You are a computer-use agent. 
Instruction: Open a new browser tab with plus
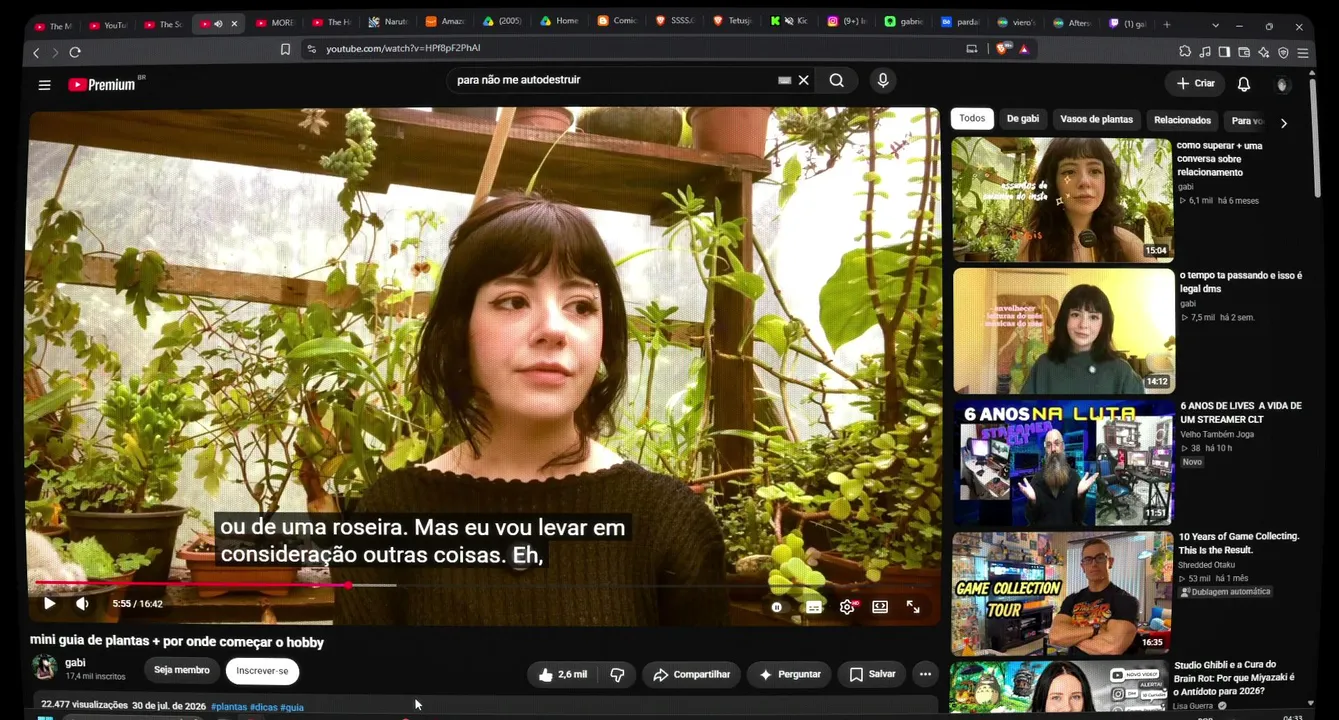point(1166,24)
